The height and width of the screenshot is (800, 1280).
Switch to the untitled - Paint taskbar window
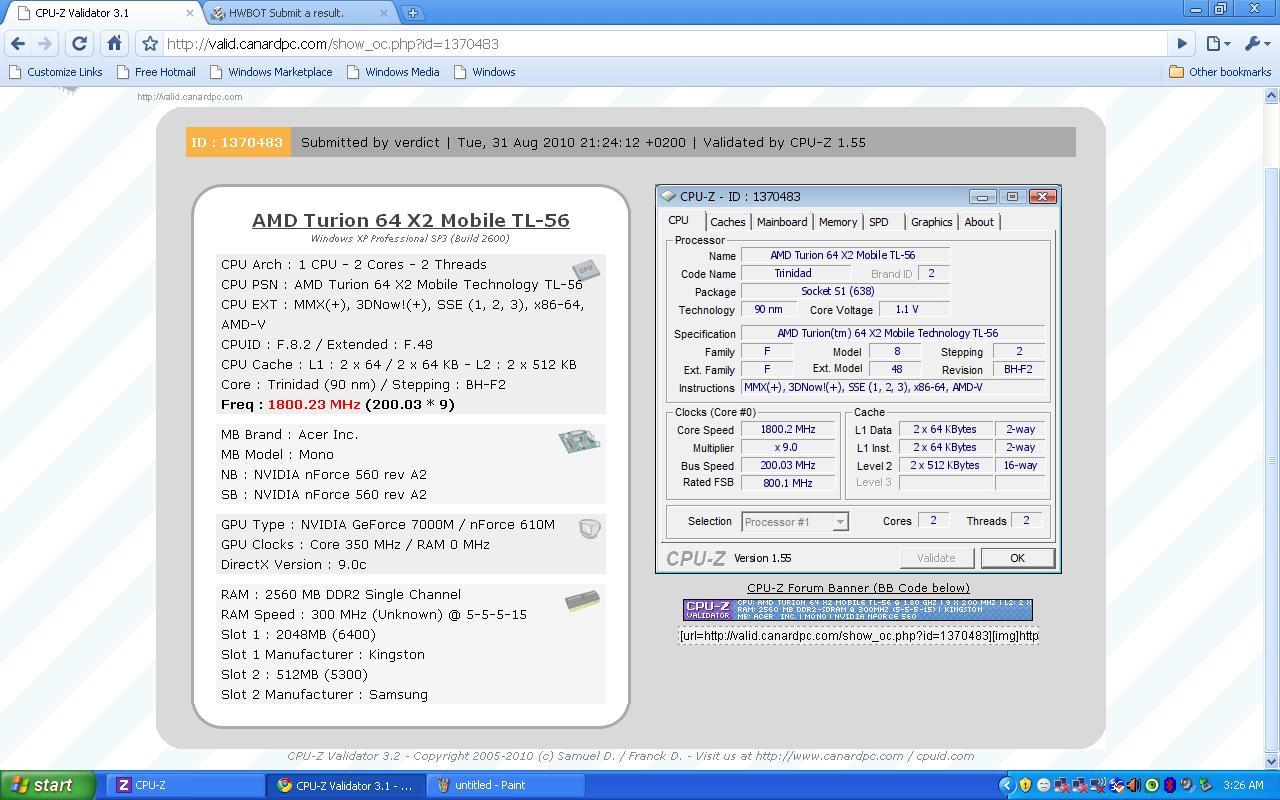(505, 785)
